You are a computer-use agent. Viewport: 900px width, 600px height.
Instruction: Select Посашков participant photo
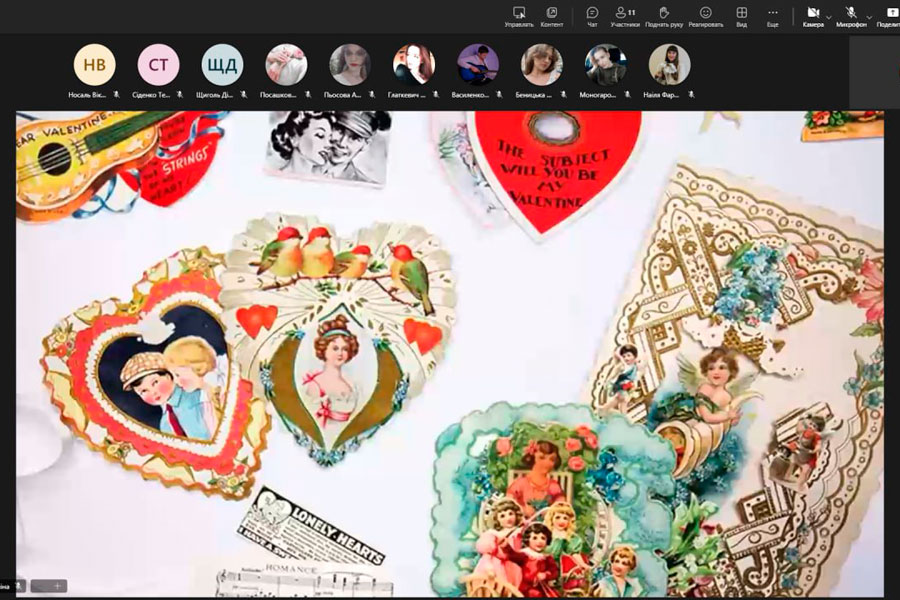(286, 64)
